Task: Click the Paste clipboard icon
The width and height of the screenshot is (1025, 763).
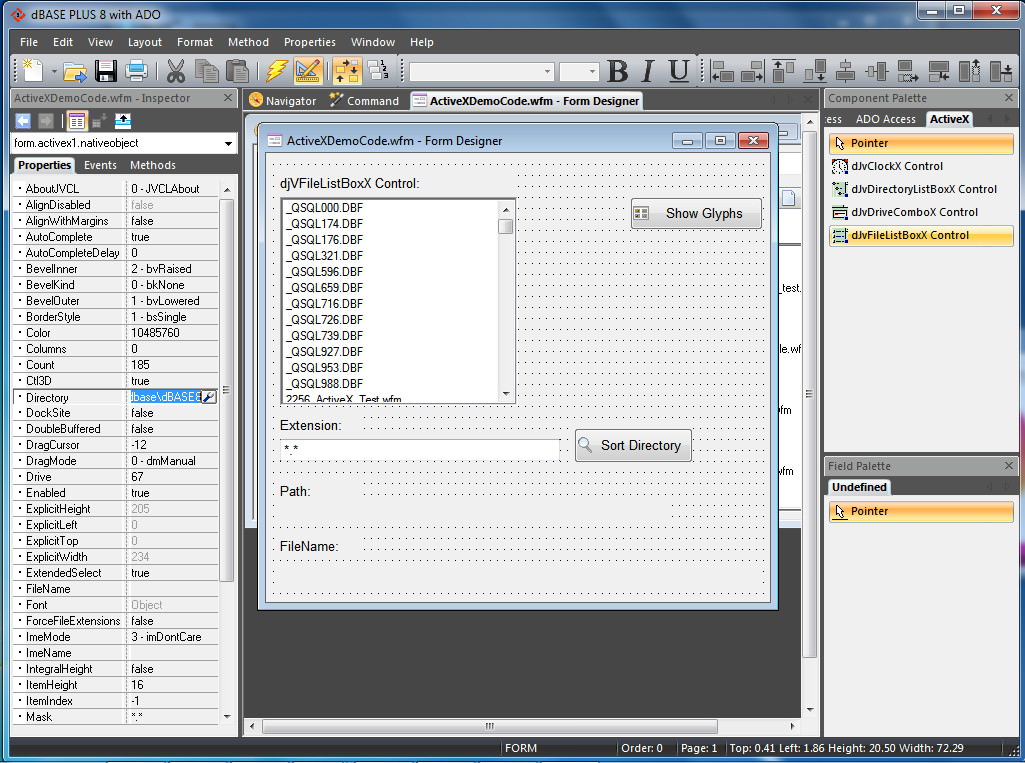Action: click(237, 71)
